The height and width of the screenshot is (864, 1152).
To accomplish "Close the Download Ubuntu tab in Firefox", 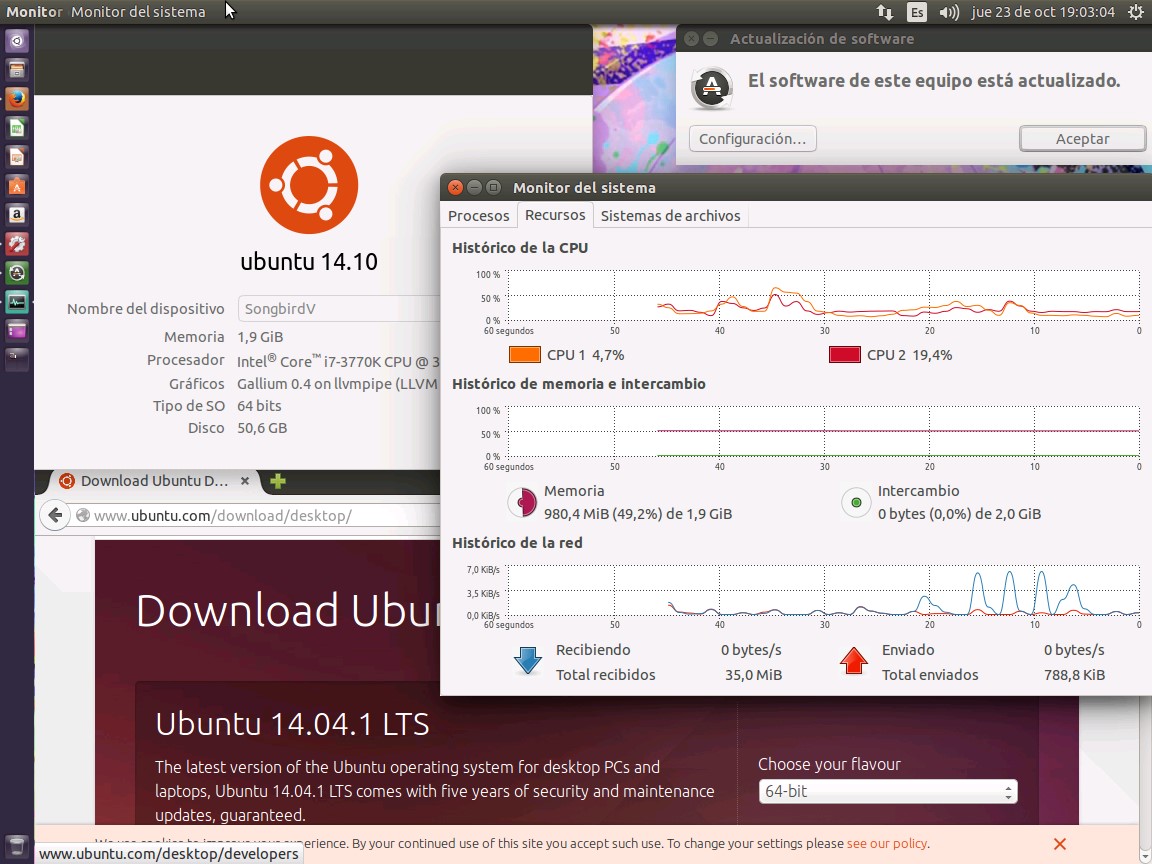I will click(245, 480).
